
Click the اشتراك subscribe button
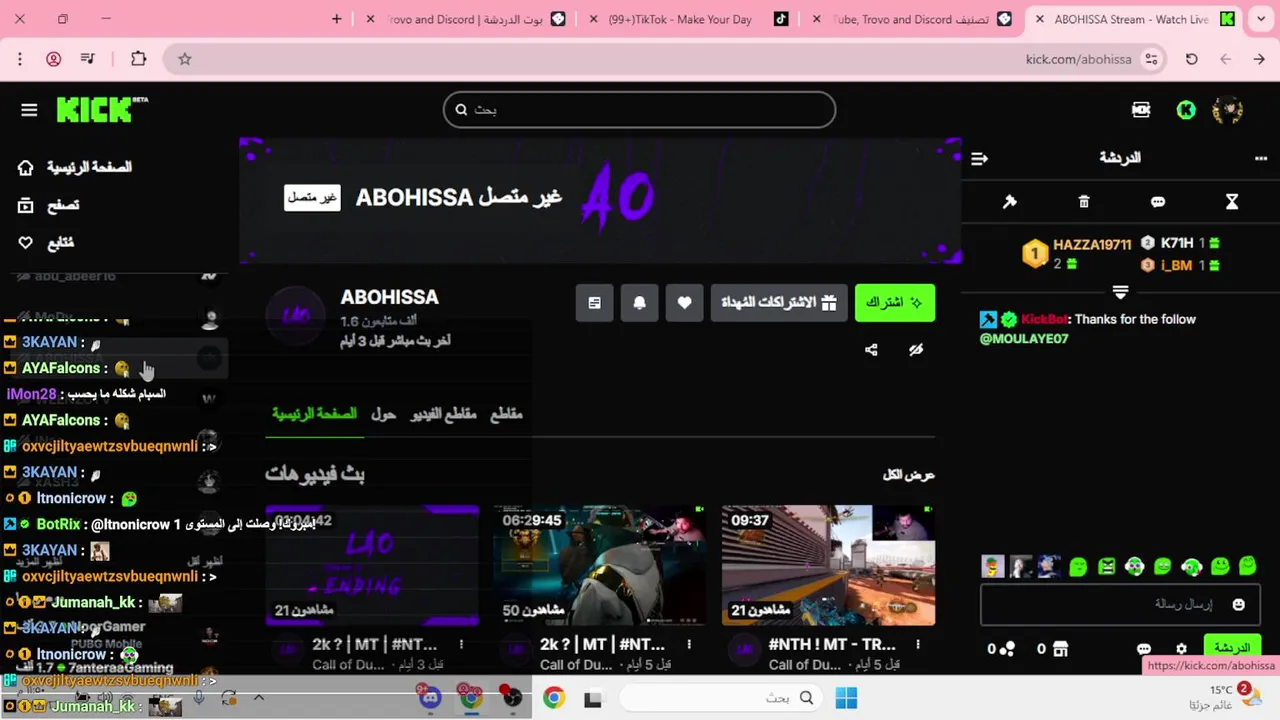pos(895,303)
